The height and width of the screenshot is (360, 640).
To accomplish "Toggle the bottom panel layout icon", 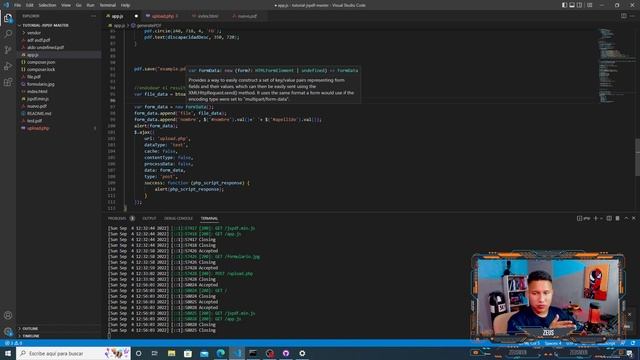I will pos(572,5).
